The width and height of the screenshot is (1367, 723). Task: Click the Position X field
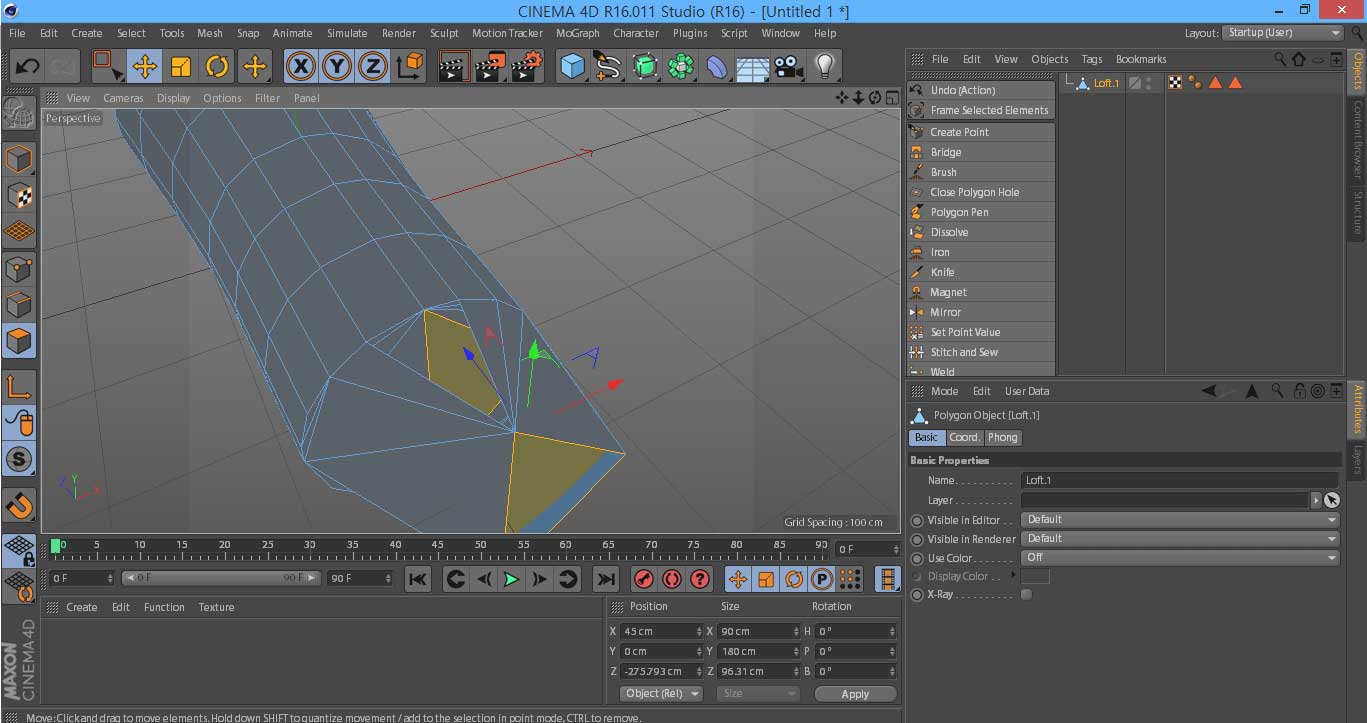coord(662,631)
